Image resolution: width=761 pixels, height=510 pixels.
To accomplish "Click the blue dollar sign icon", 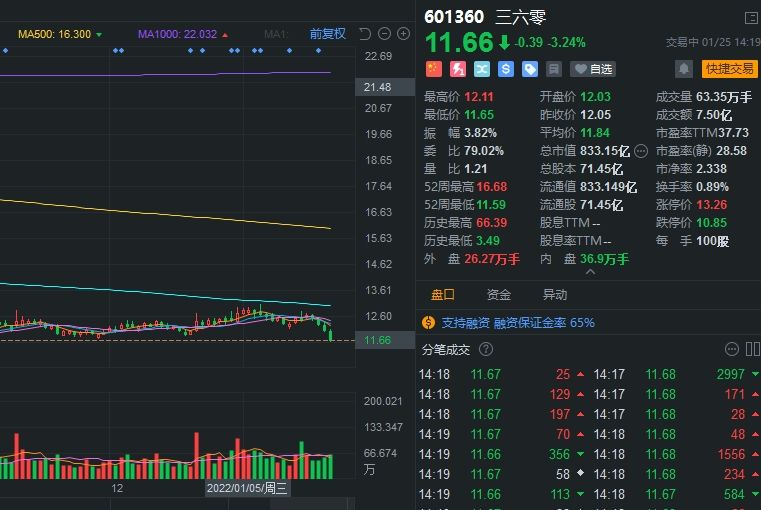I will 506,69.
